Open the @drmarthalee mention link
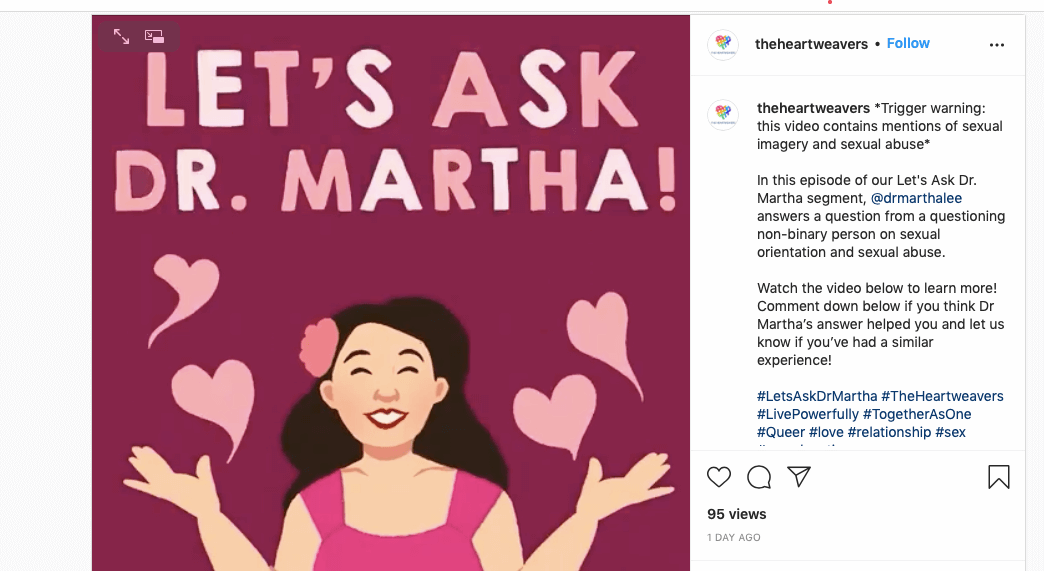The image size is (1044, 571). point(916,199)
